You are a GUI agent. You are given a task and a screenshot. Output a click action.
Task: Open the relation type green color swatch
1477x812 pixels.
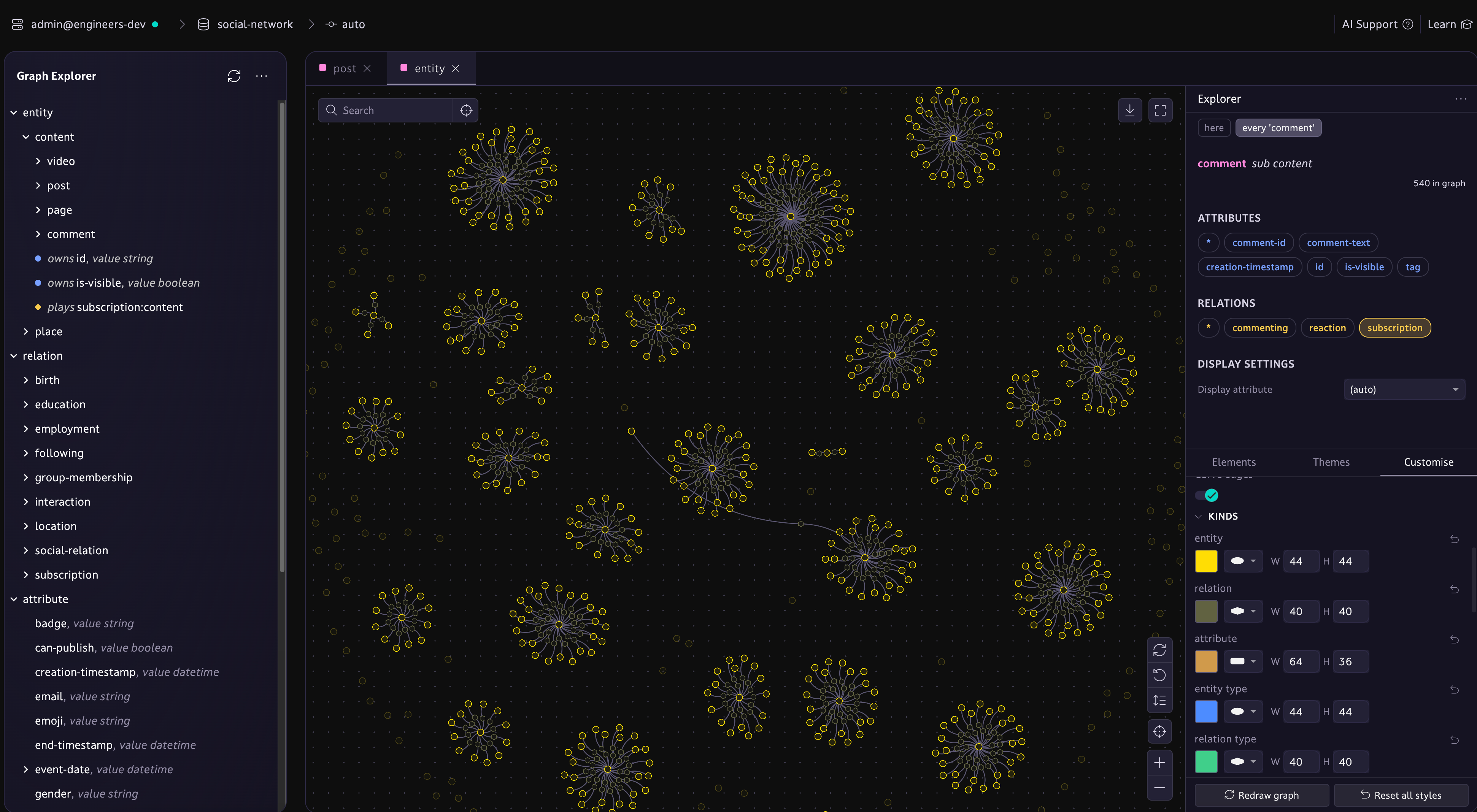coord(1206,761)
